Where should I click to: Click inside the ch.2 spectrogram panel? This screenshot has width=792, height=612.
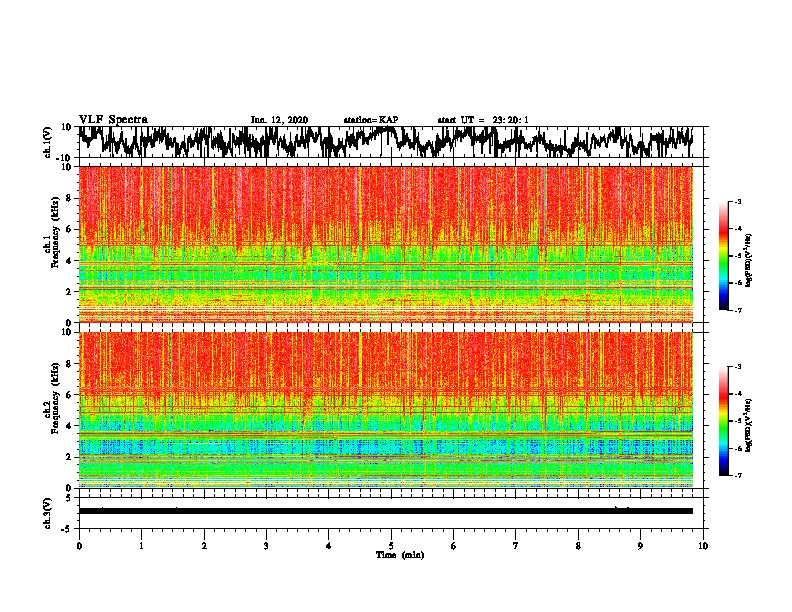pyautogui.click(x=386, y=410)
